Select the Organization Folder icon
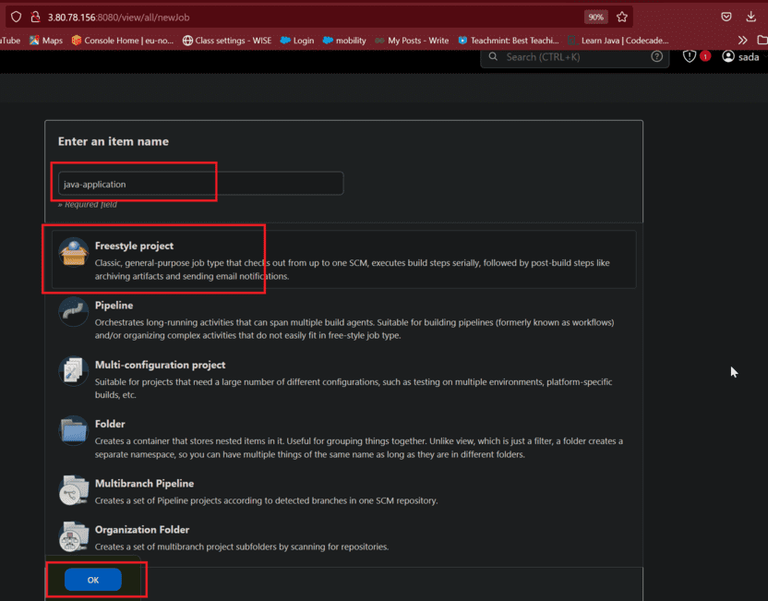 [x=73, y=536]
